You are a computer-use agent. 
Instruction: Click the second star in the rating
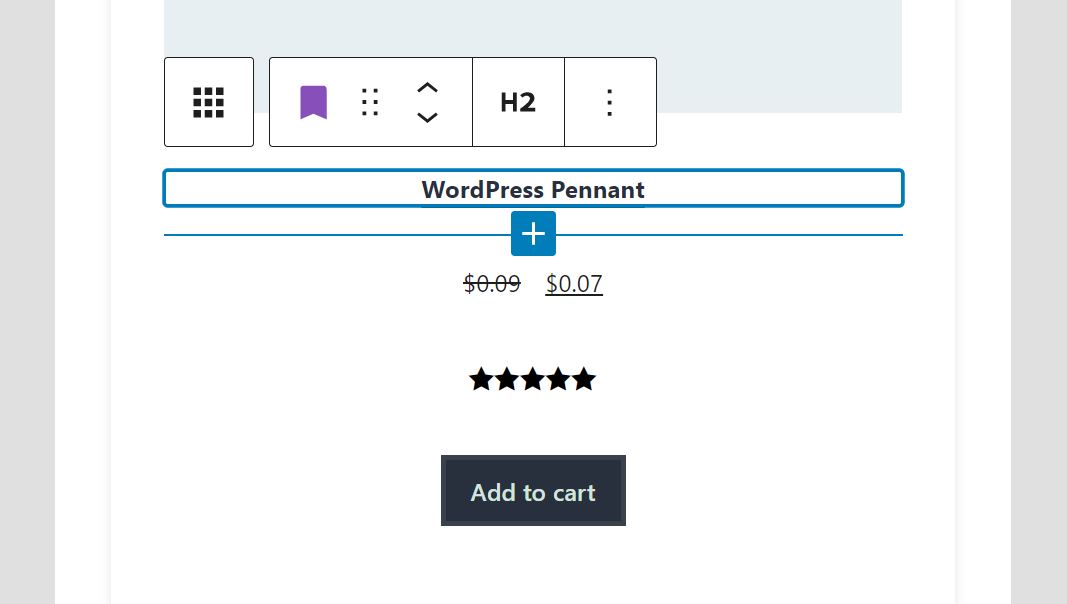(507, 379)
